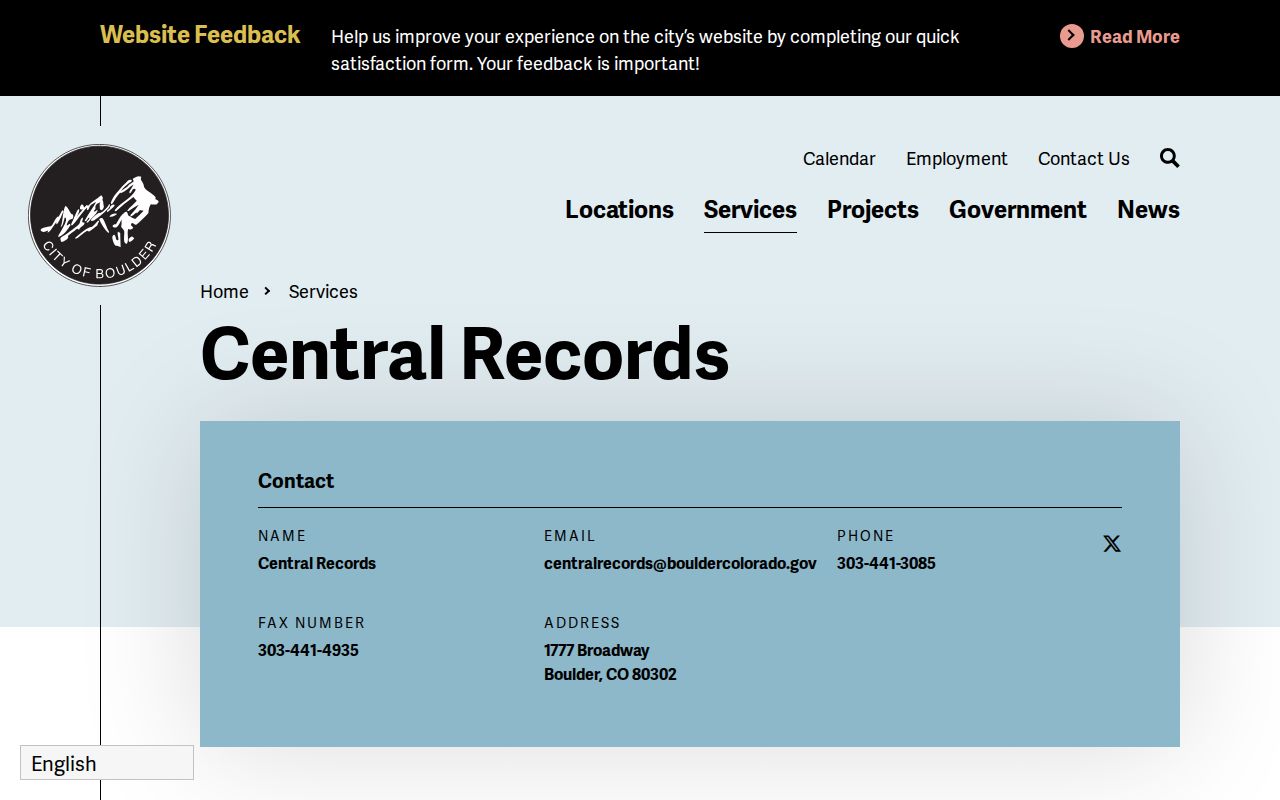The width and height of the screenshot is (1280, 800).
Task: Open the English language selector
Action: point(107,763)
